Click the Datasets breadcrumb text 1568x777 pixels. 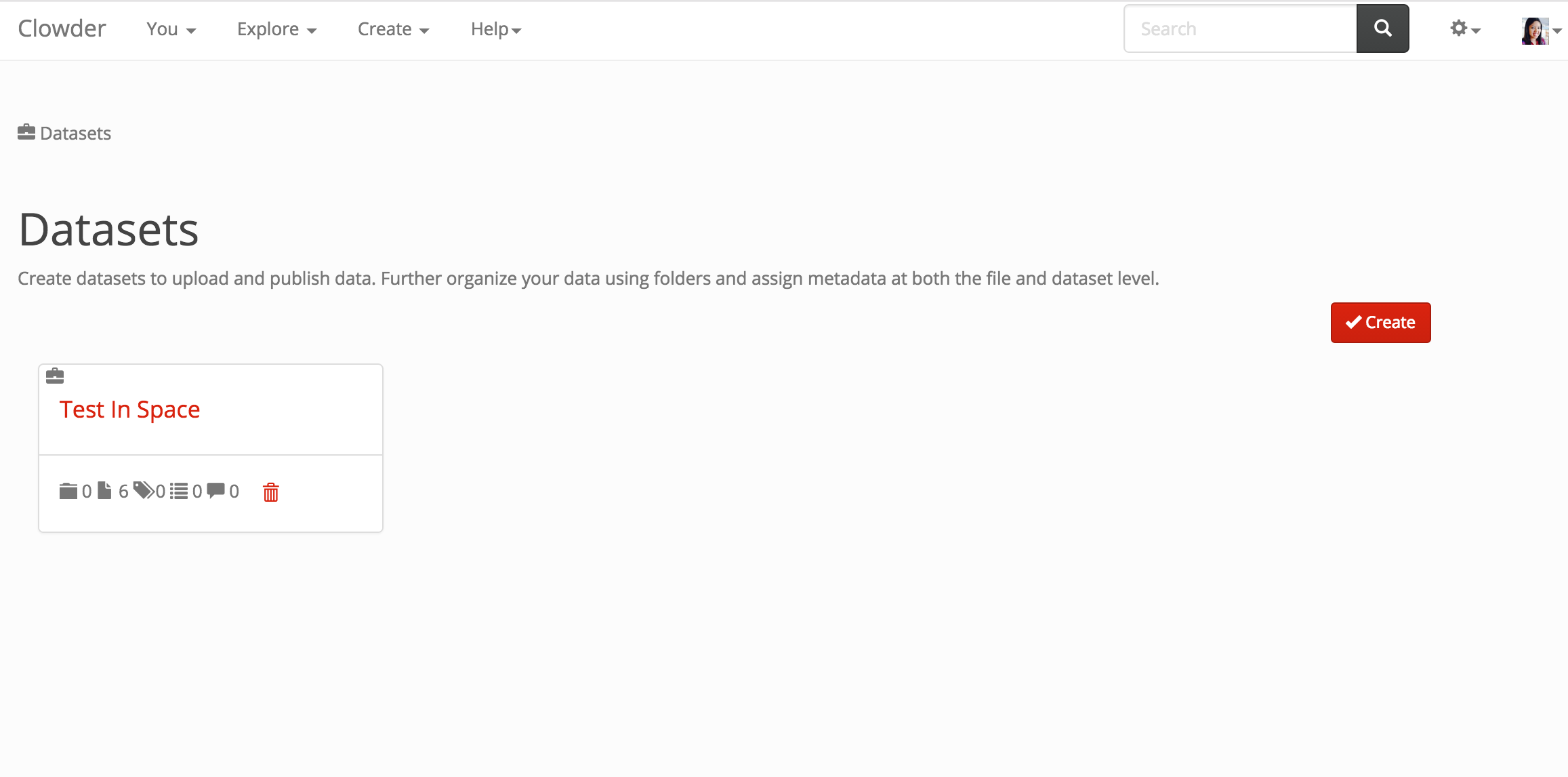point(75,133)
